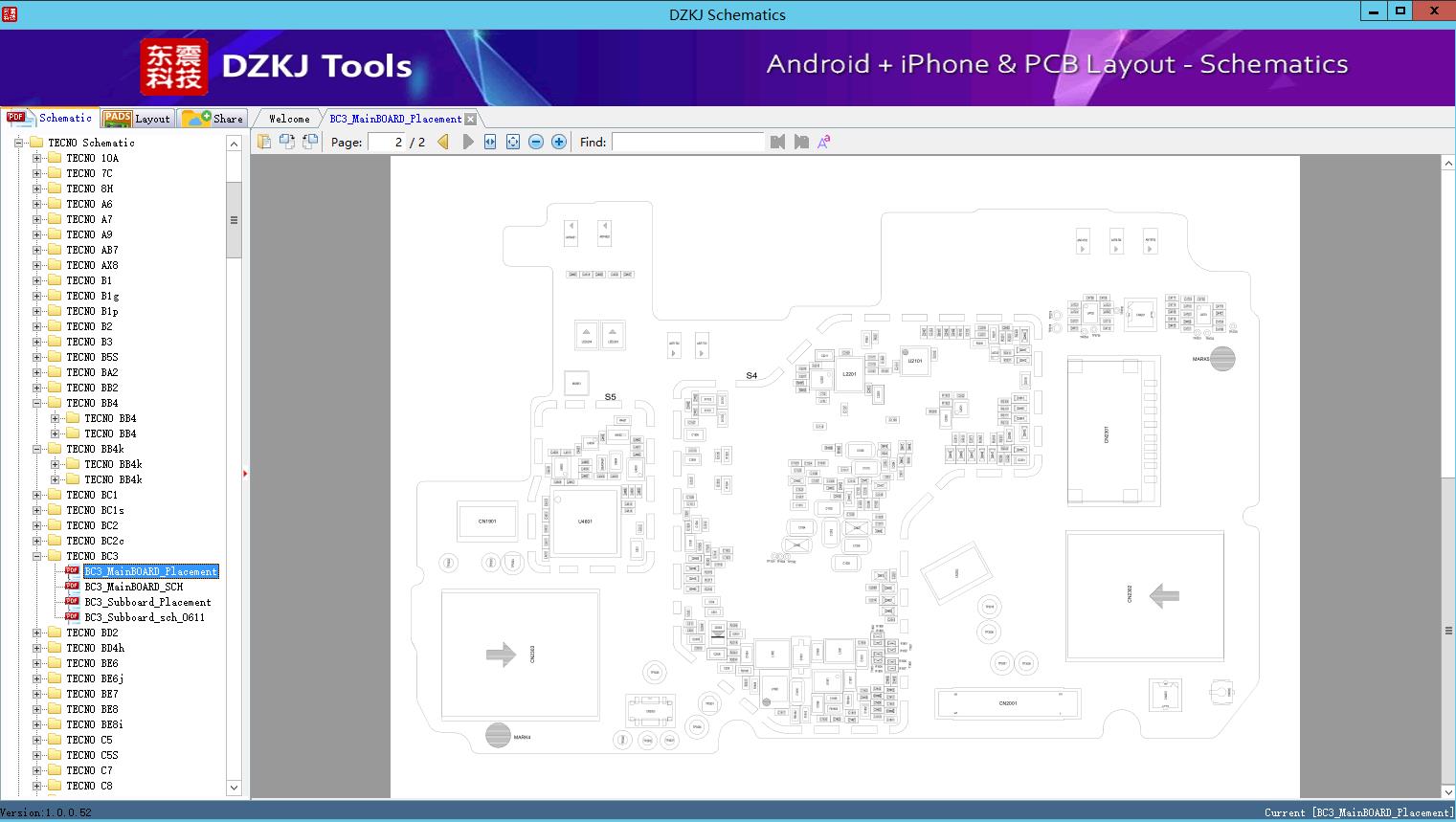Select the TECNO BC2c folder
The width and height of the screenshot is (1456, 822).
click(x=95, y=541)
